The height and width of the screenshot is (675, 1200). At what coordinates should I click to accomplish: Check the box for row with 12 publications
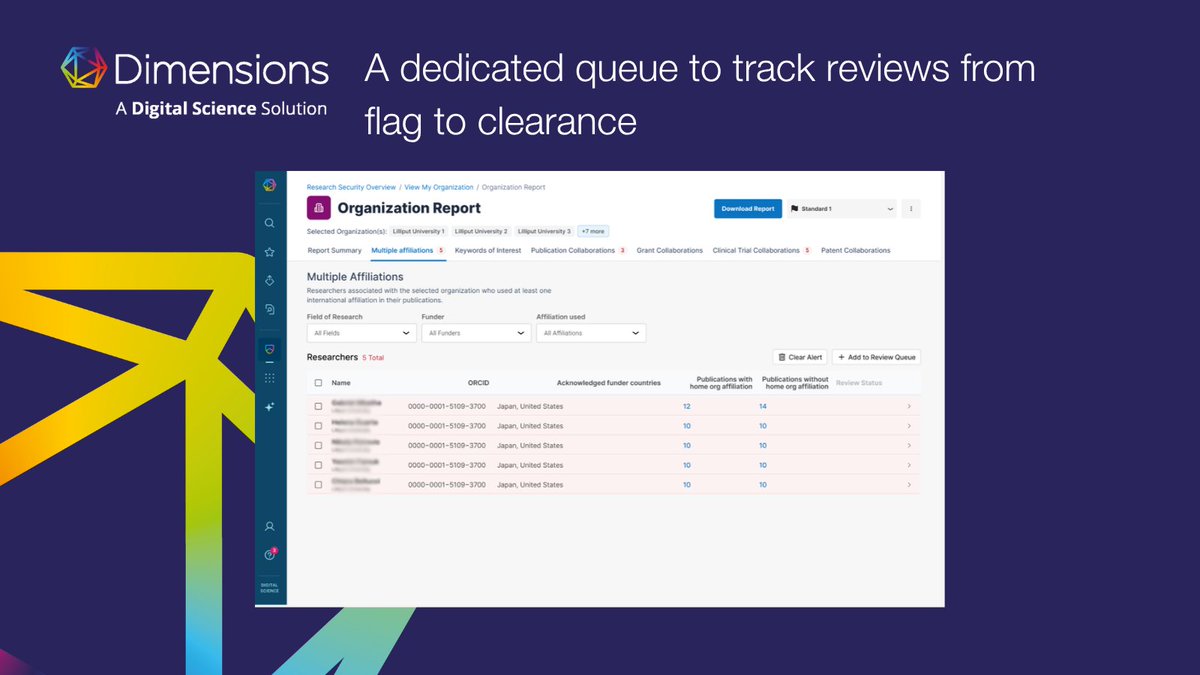click(318, 406)
